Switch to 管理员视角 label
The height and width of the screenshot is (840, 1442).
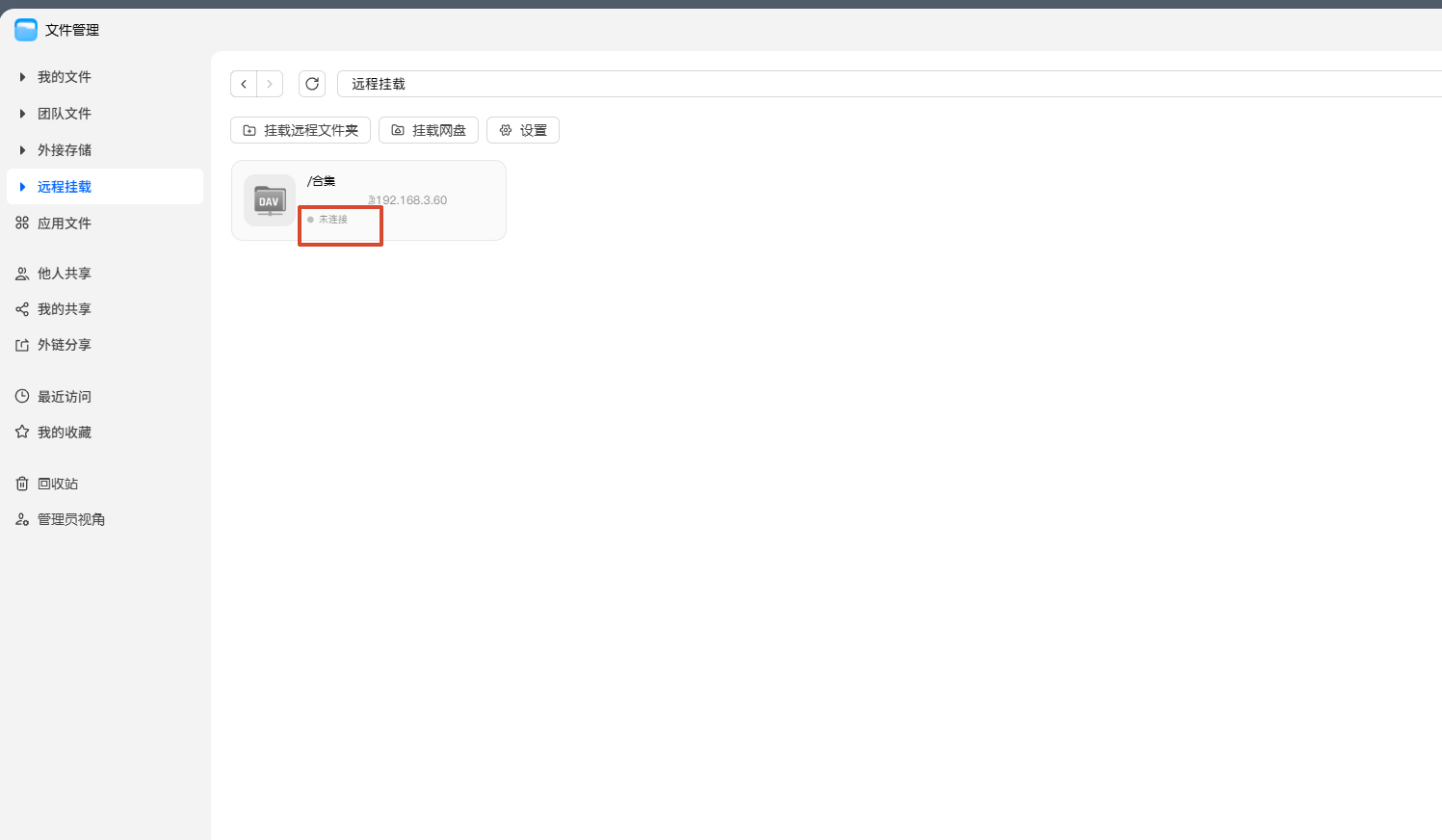(x=71, y=519)
